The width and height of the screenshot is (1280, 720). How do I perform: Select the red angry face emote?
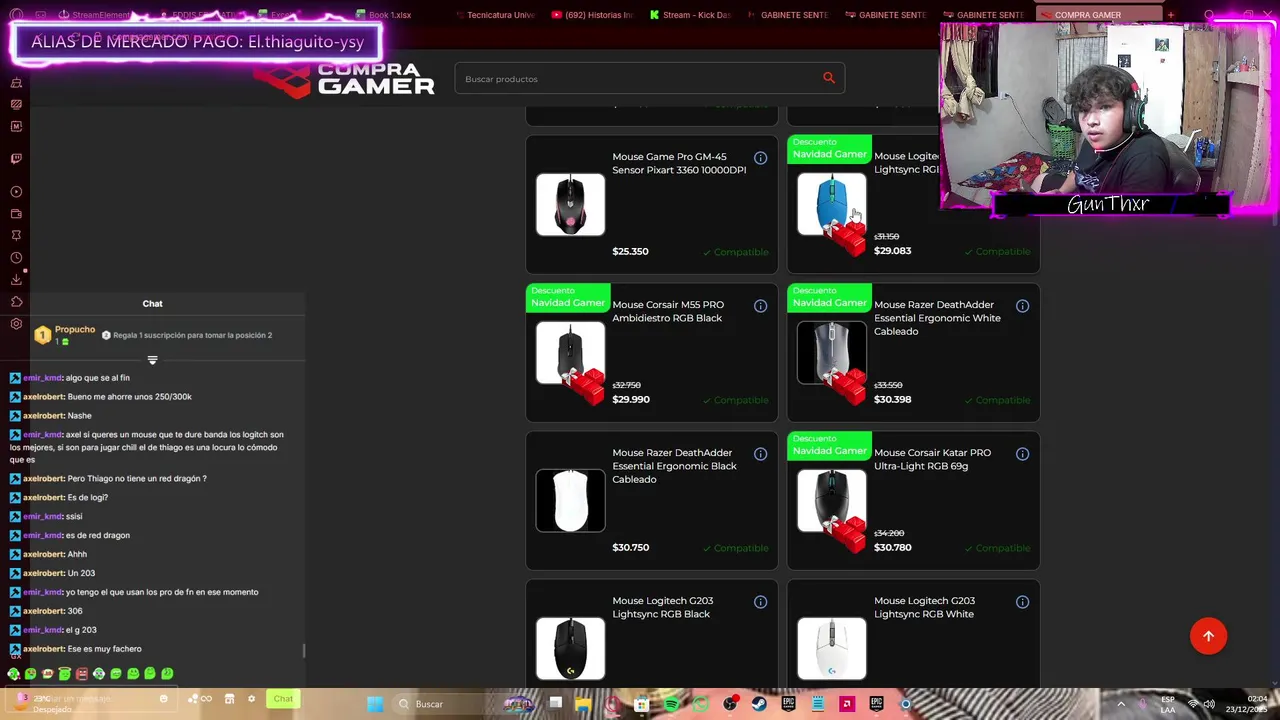pos(82,674)
